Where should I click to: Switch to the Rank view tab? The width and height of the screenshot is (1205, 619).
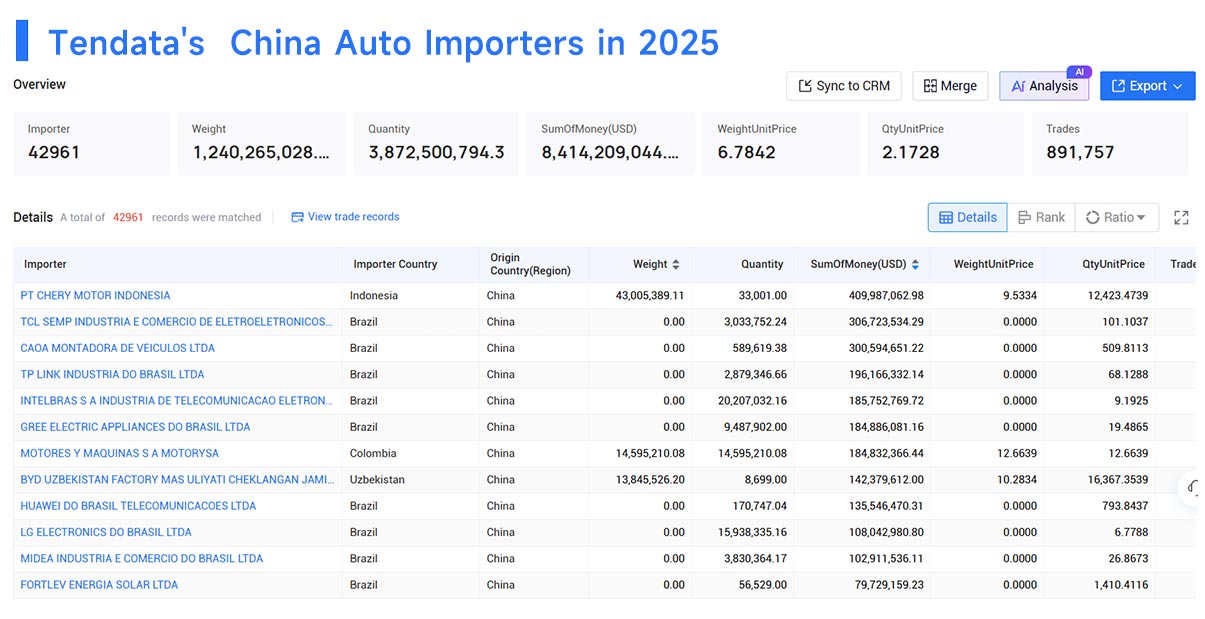[x=1041, y=217]
